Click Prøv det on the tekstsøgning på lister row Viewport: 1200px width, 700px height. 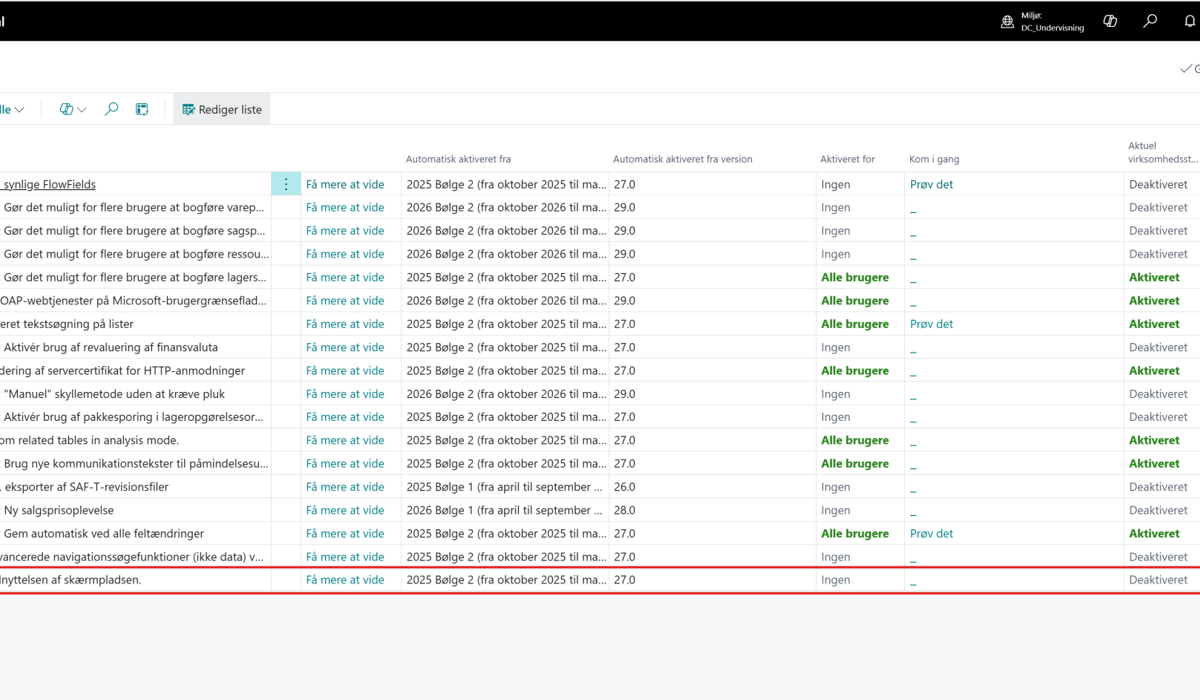931,324
